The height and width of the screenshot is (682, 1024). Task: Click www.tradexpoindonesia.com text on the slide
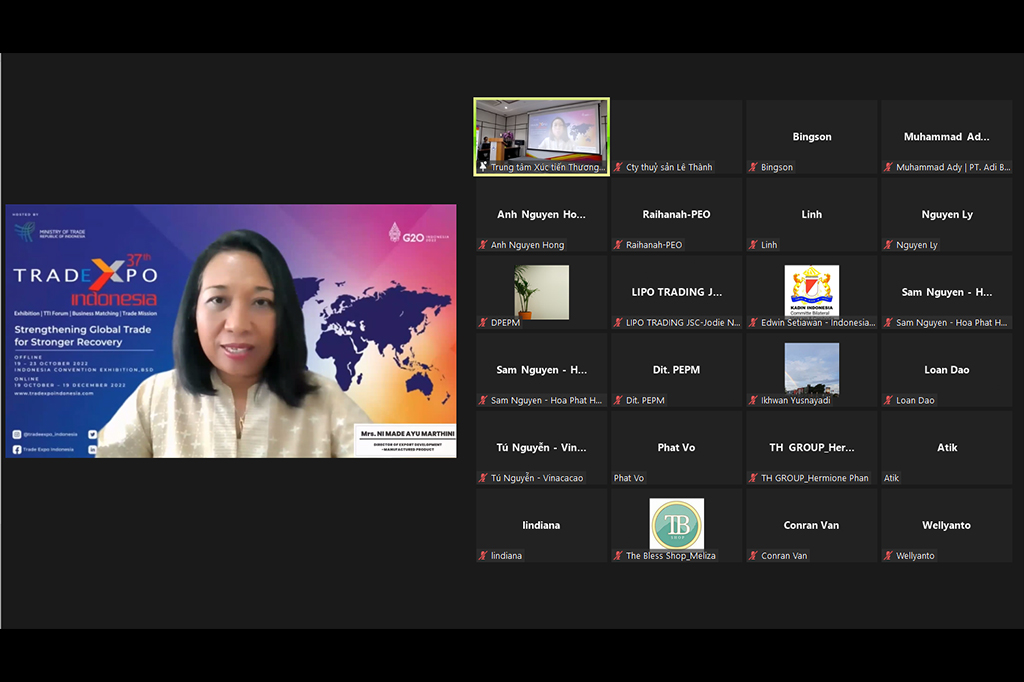pos(54,393)
